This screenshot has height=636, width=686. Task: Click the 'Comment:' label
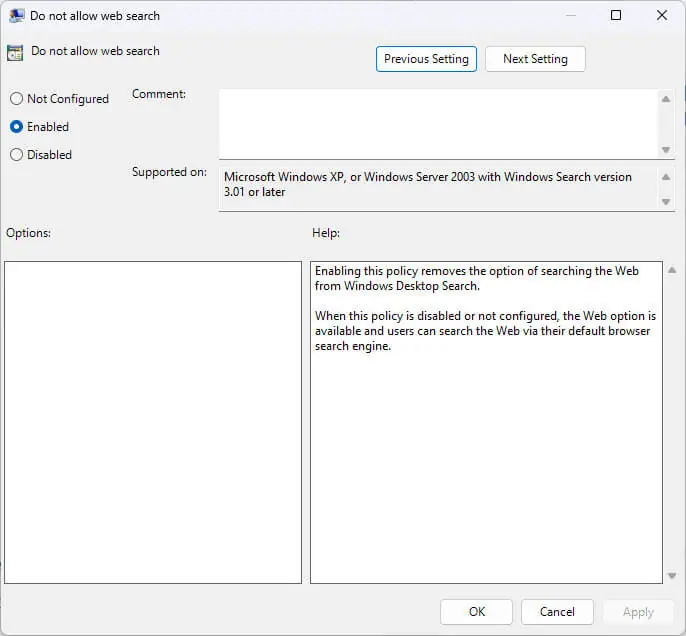[x=159, y=94]
